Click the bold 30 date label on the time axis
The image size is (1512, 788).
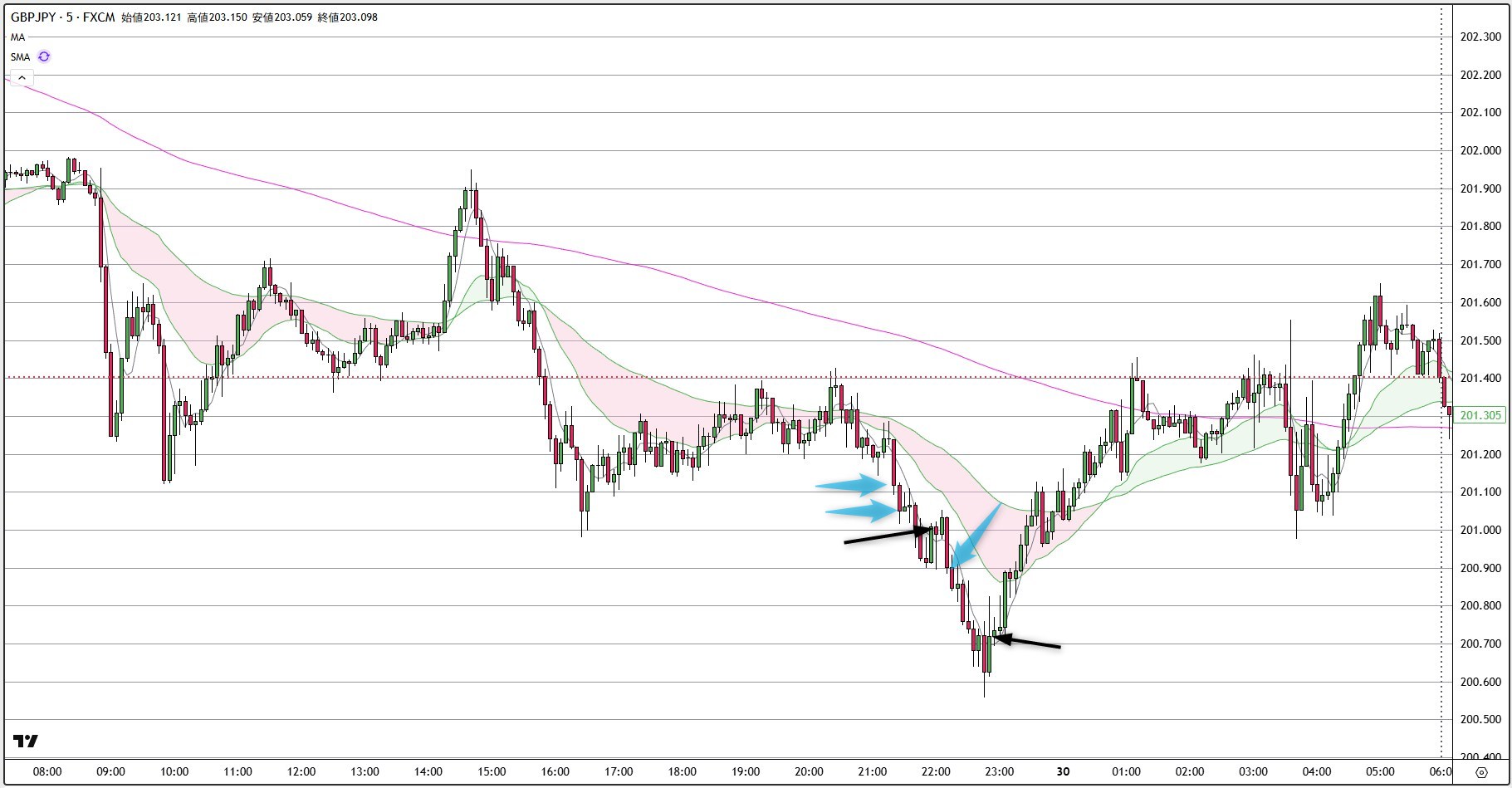coord(1063,771)
